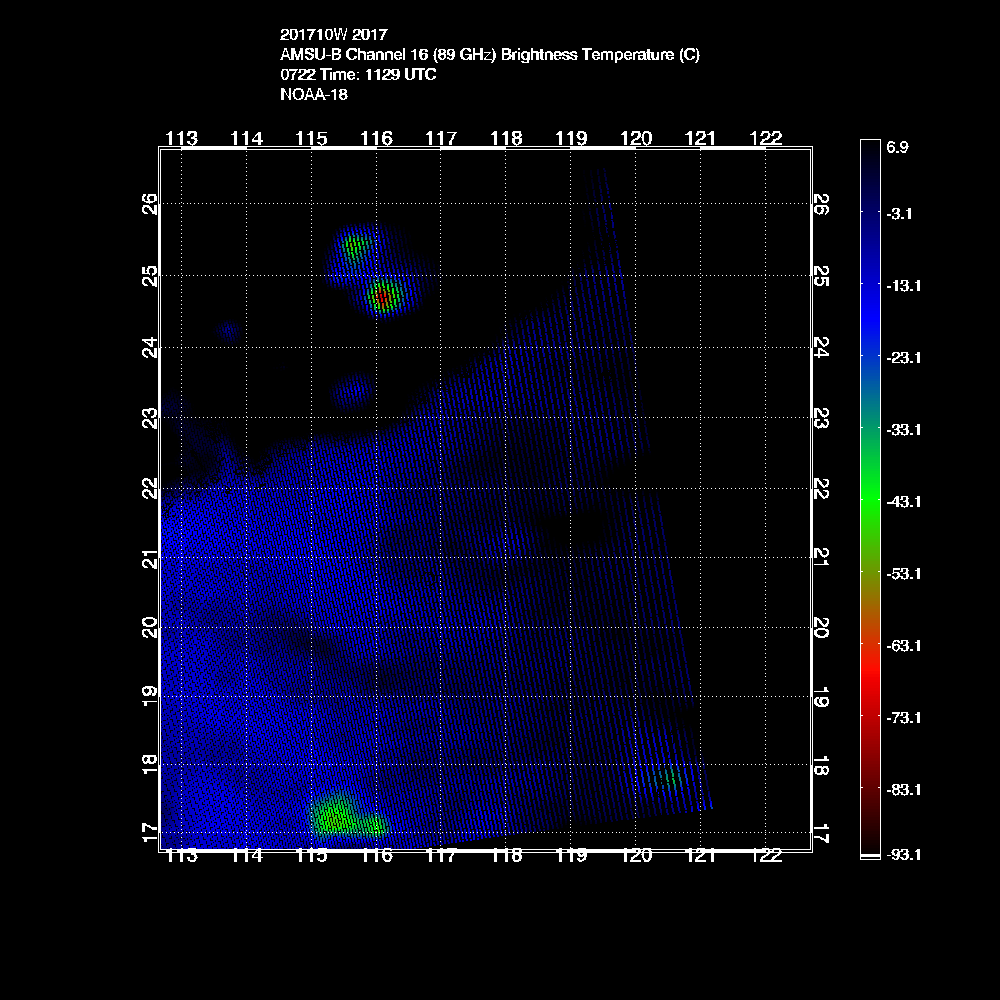Click the AMSU-B Channel 16 Brightness Temperature title

pyautogui.click(x=490, y=55)
